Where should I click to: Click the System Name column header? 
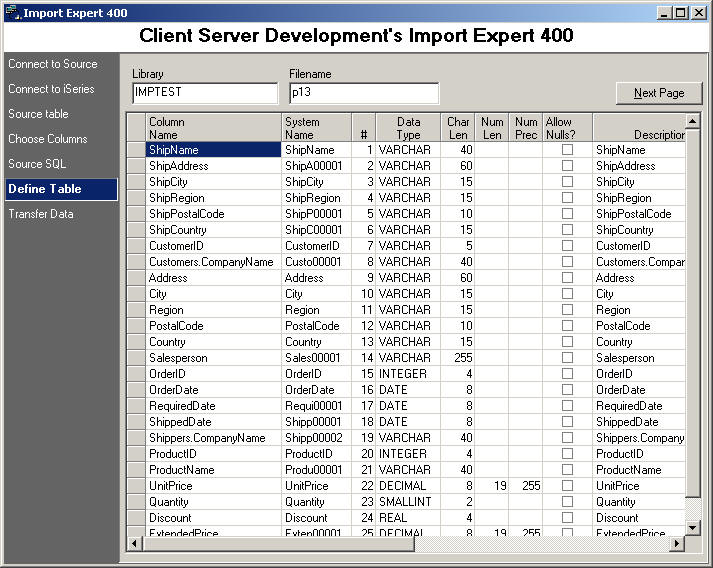click(x=316, y=128)
